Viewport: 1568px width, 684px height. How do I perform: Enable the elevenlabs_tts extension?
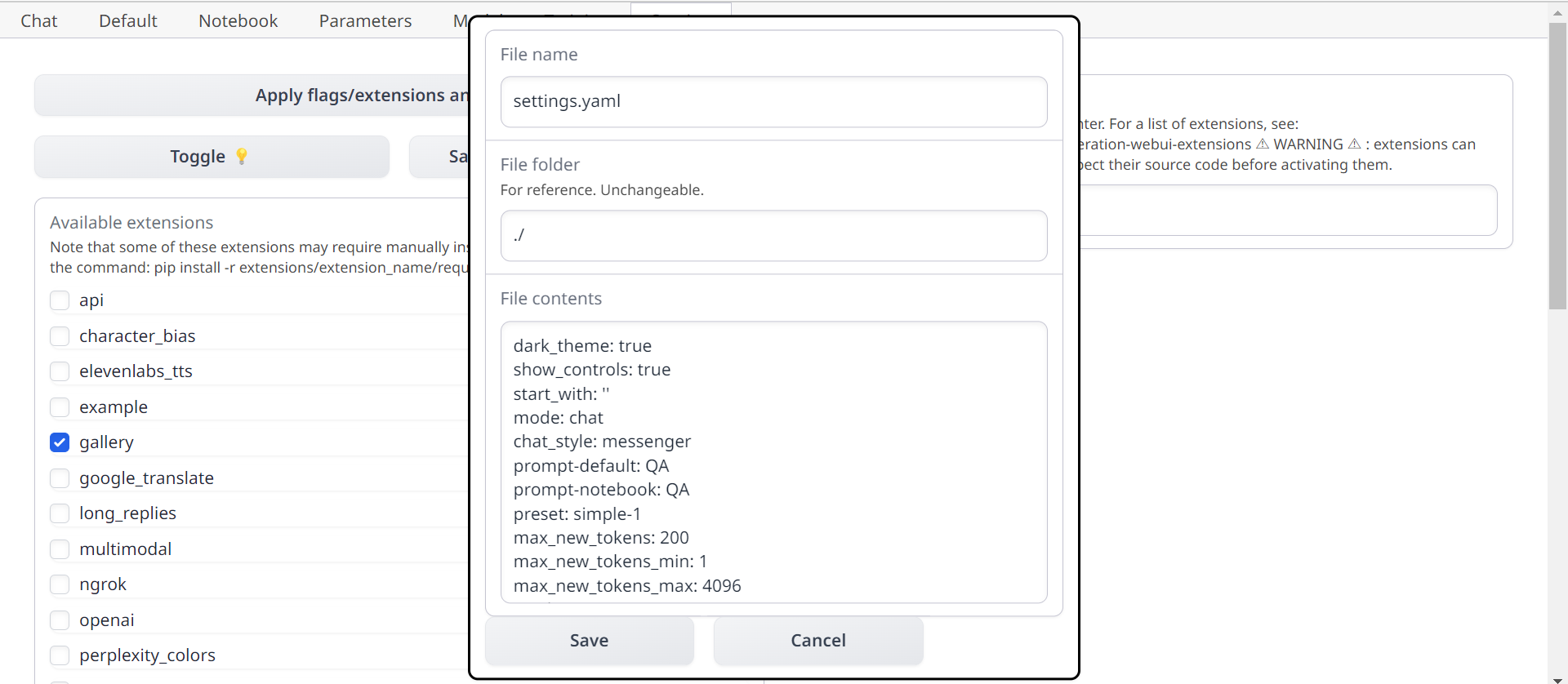(60, 371)
